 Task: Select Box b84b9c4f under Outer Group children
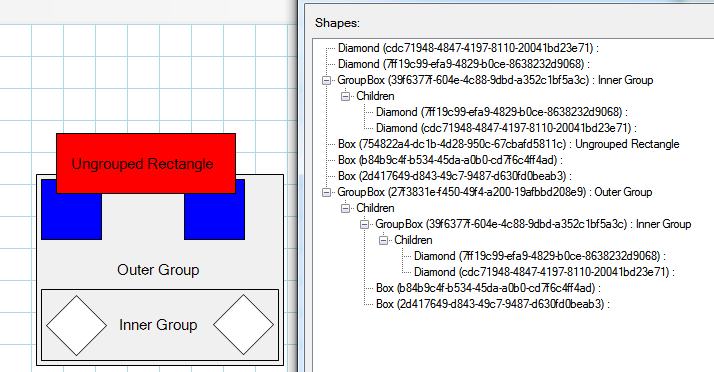[x=489, y=288]
